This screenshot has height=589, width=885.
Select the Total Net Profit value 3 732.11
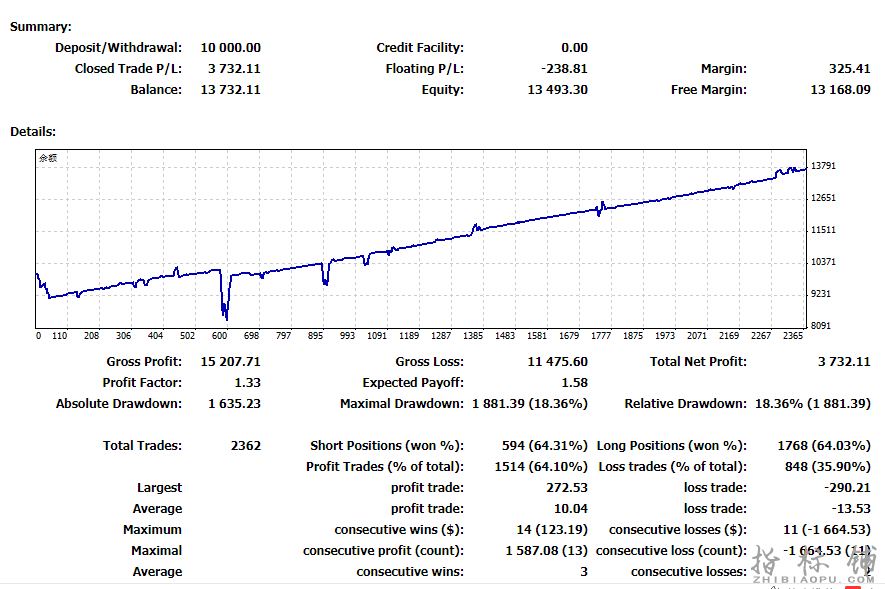[844, 361]
